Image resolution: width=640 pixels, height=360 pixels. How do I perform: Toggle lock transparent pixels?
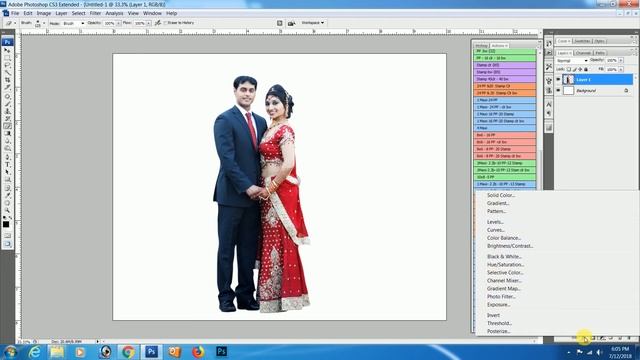coord(569,69)
